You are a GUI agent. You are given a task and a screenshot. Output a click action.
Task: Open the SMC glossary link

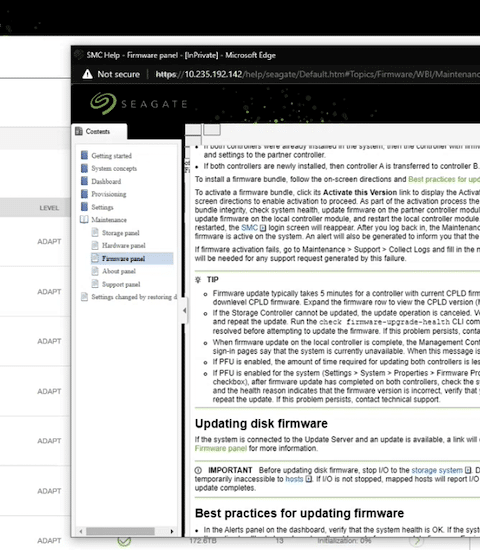[249, 228]
